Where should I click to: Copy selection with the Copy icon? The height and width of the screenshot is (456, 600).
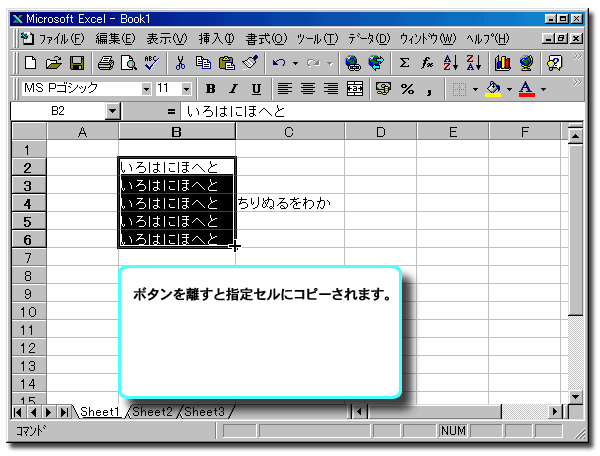pyautogui.click(x=203, y=63)
